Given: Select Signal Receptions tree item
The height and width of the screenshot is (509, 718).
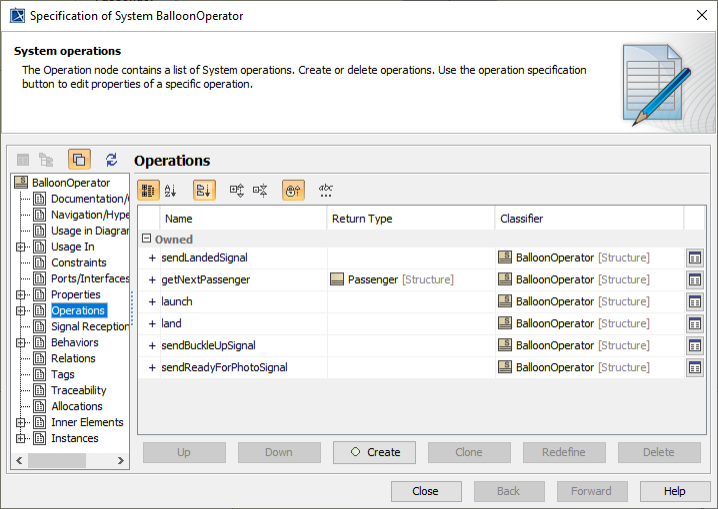Looking at the screenshot, I should pyautogui.click(x=90, y=326).
